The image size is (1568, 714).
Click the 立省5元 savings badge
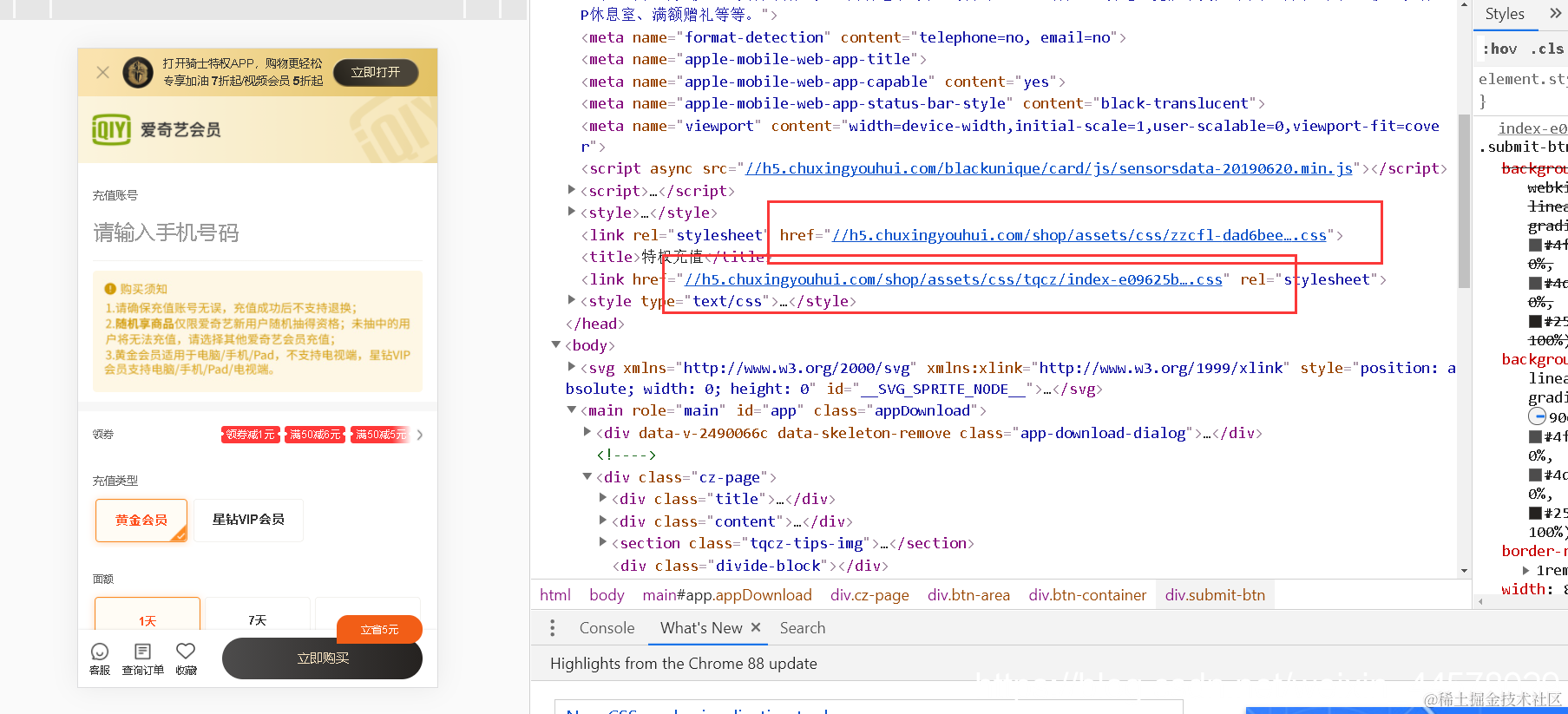[379, 630]
